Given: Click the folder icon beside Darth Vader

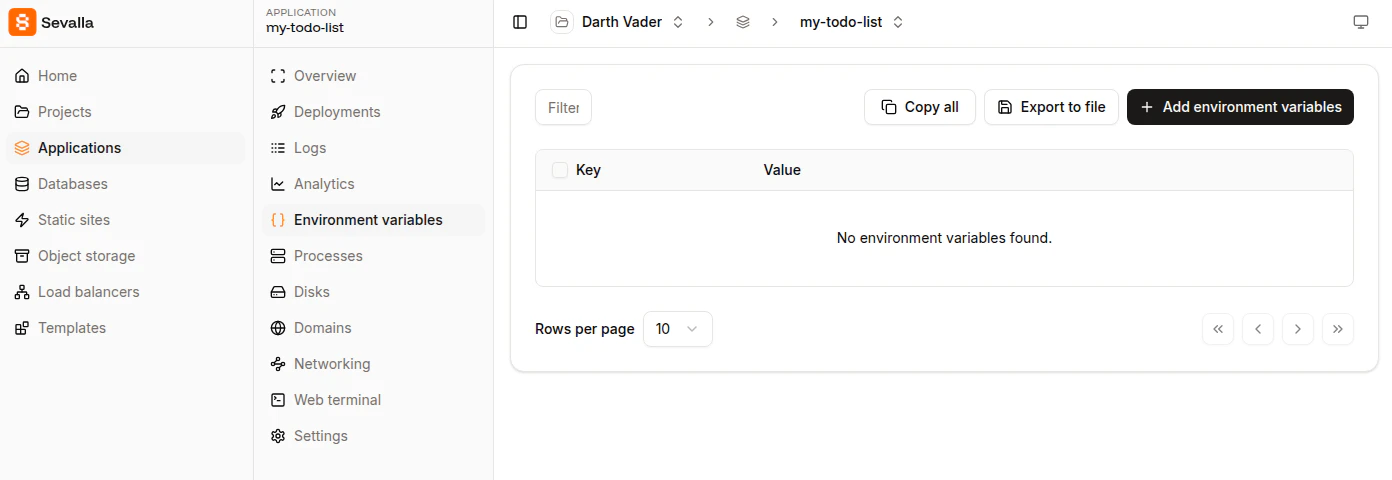Looking at the screenshot, I should pyautogui.click(x=562, y=22).
